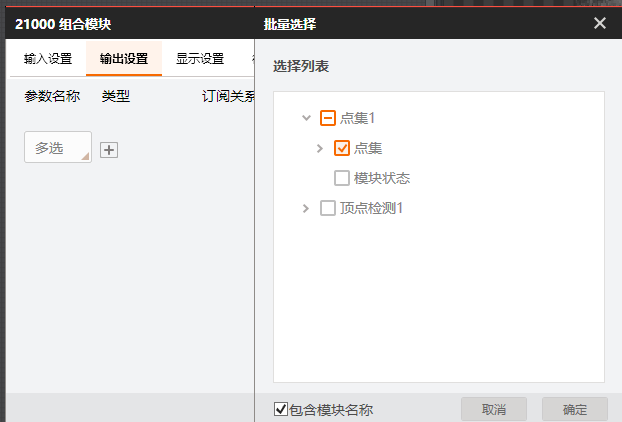Toggle the 点集1 parent checkbox
This screenshot has width=622, height=422.
(327, 118)
